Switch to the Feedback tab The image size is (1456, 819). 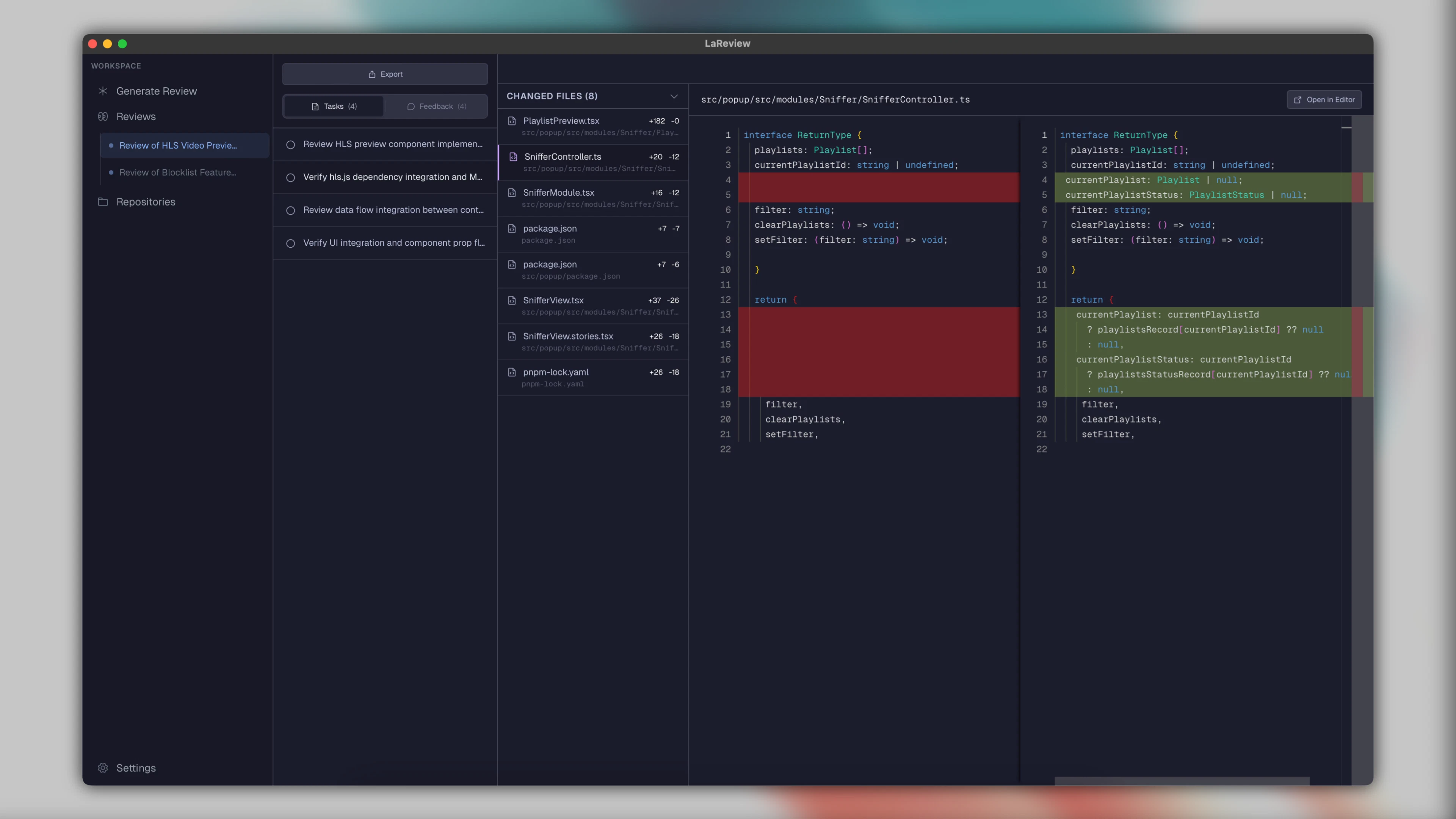pos(436,106)
